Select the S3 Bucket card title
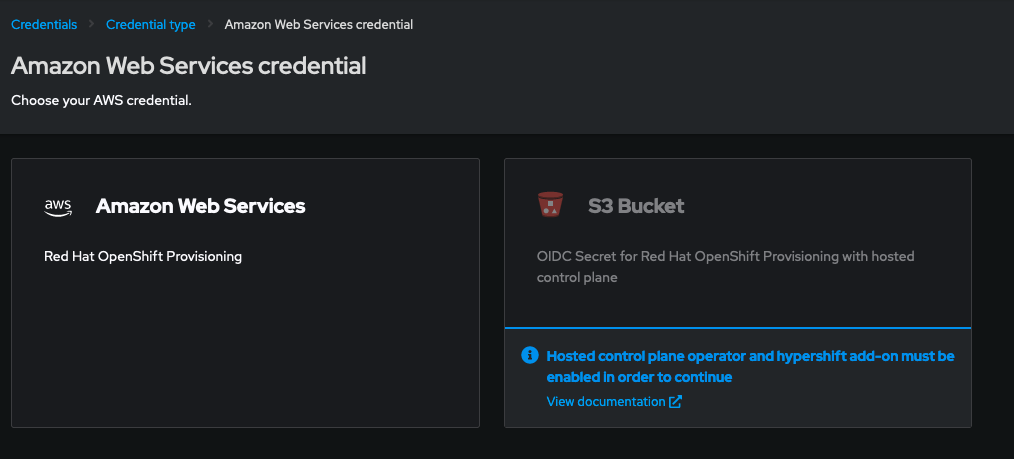The width and height of the screenshot is (1014, 459). 636,206
